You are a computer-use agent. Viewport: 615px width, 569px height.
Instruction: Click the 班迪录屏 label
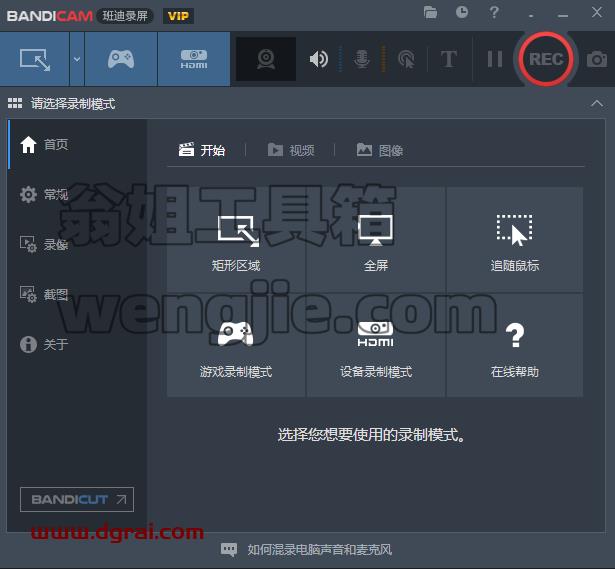pyautogui.click(x=125, y=16)
